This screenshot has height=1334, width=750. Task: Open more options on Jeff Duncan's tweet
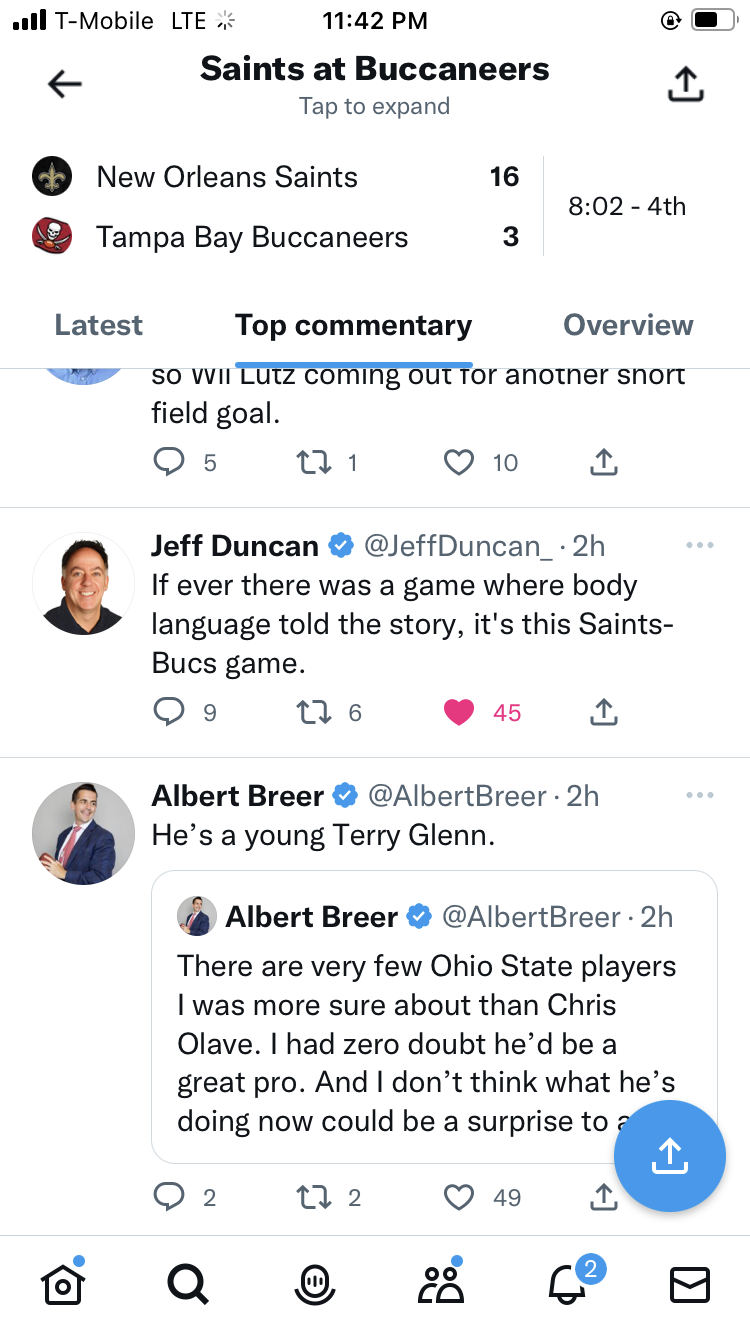700,545
